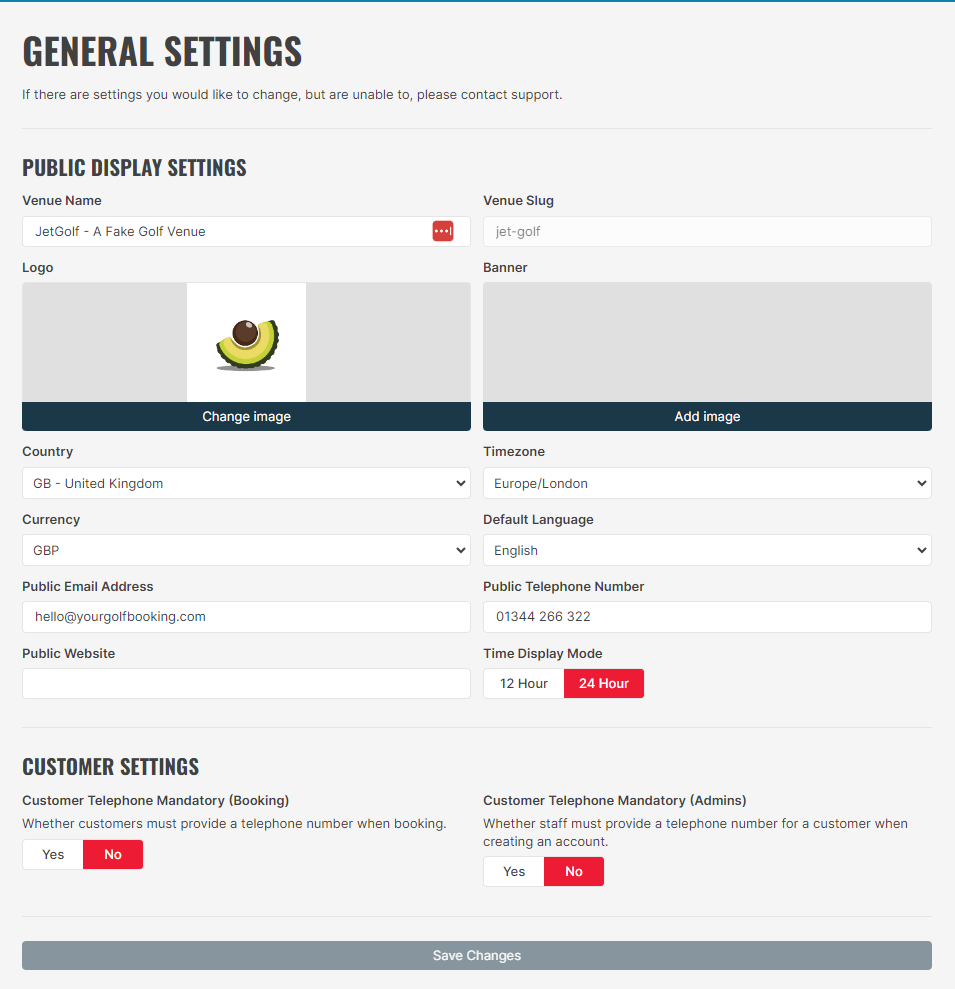Viewport: 955px width, 989px height.
Task: Click the Venue Slug field
Action: (x=707, y=231)
